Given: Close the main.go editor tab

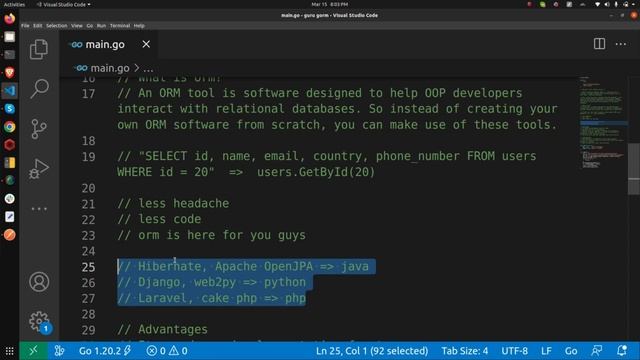Looking at the screenshot, I should pos(146,44).
